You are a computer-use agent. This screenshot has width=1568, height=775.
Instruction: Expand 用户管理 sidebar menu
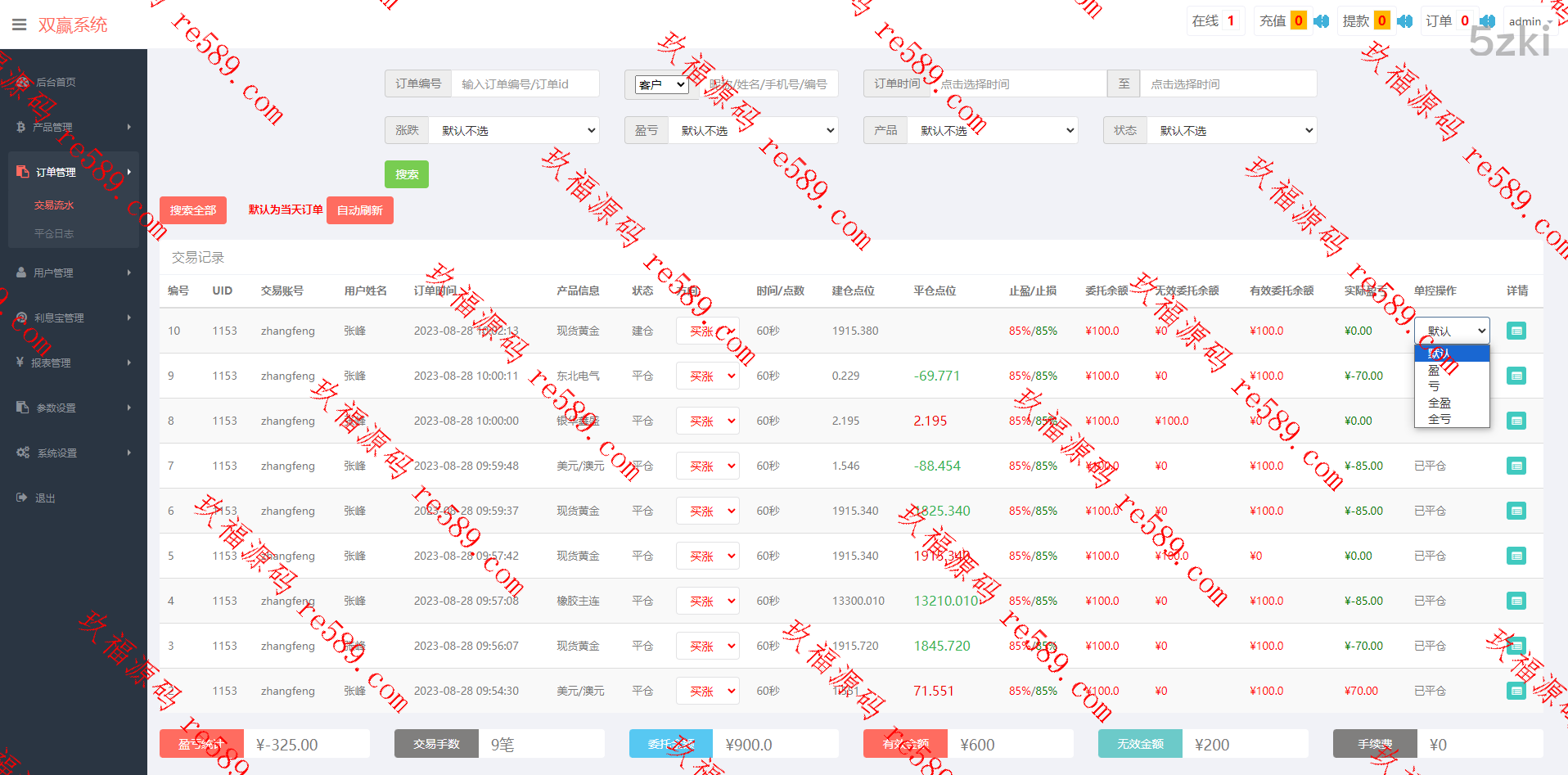pos(72,273)
